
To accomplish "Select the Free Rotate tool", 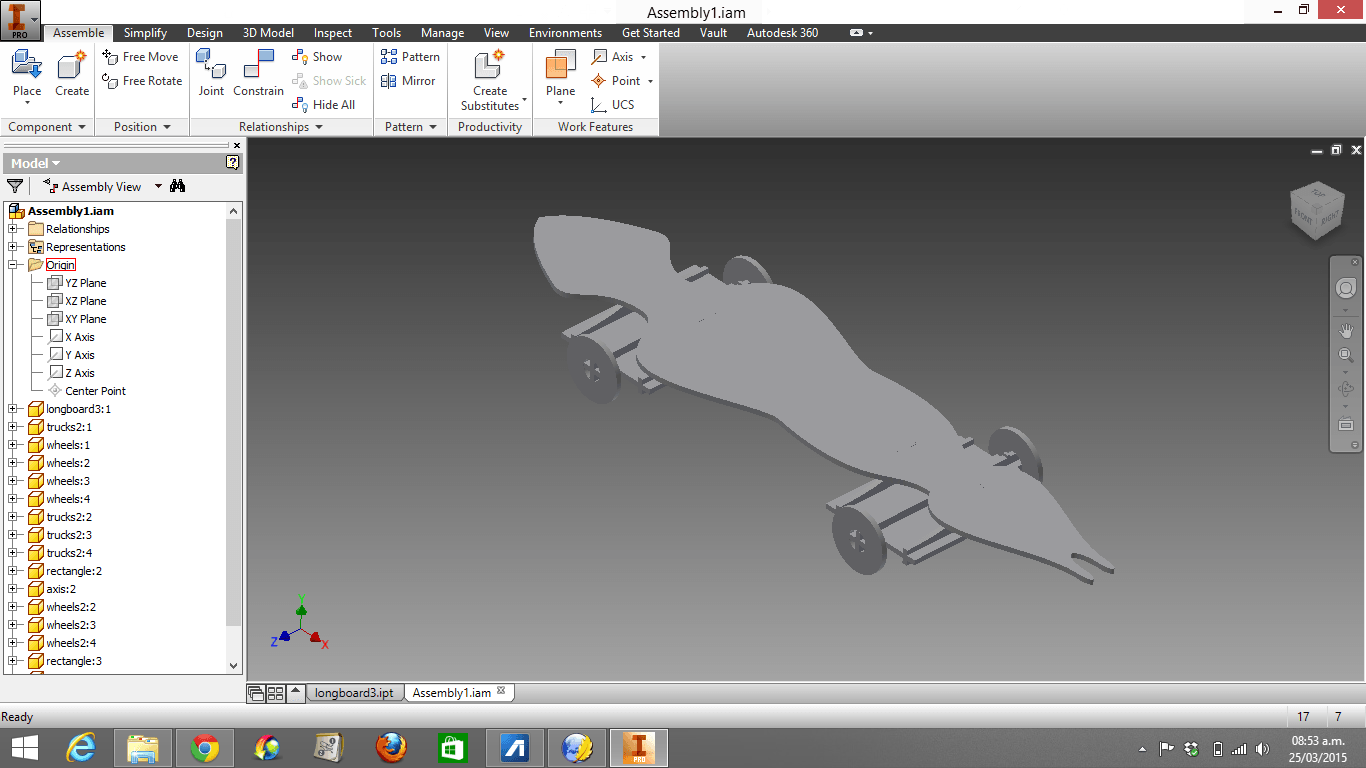I will coord(142,81).
